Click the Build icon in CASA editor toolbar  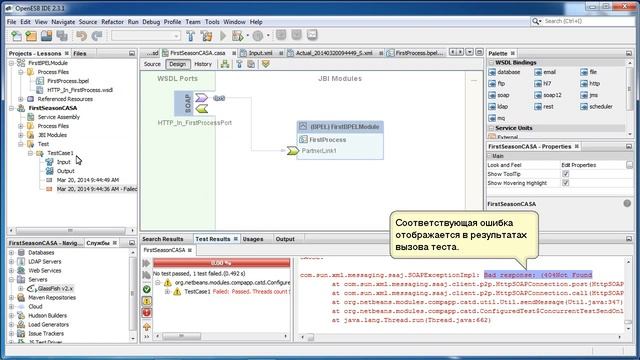[x=239, y=64]
